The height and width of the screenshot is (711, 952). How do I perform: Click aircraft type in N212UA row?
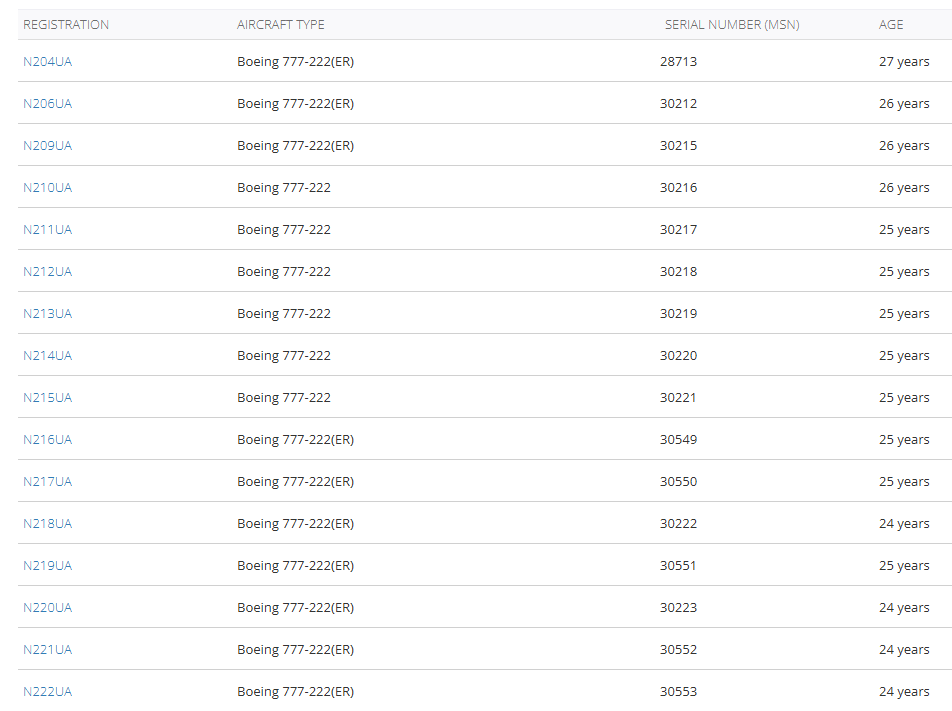284,271
